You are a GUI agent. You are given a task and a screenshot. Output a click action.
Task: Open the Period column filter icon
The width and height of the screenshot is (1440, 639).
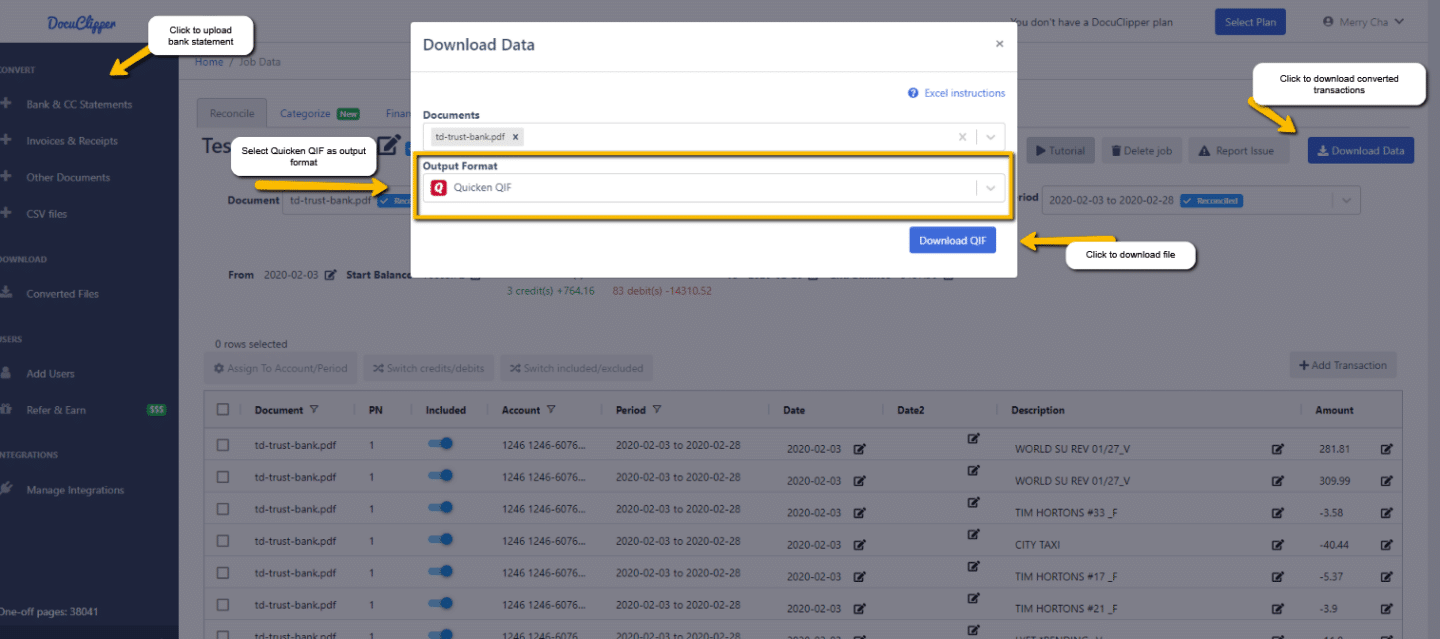[x=656, y=409]
